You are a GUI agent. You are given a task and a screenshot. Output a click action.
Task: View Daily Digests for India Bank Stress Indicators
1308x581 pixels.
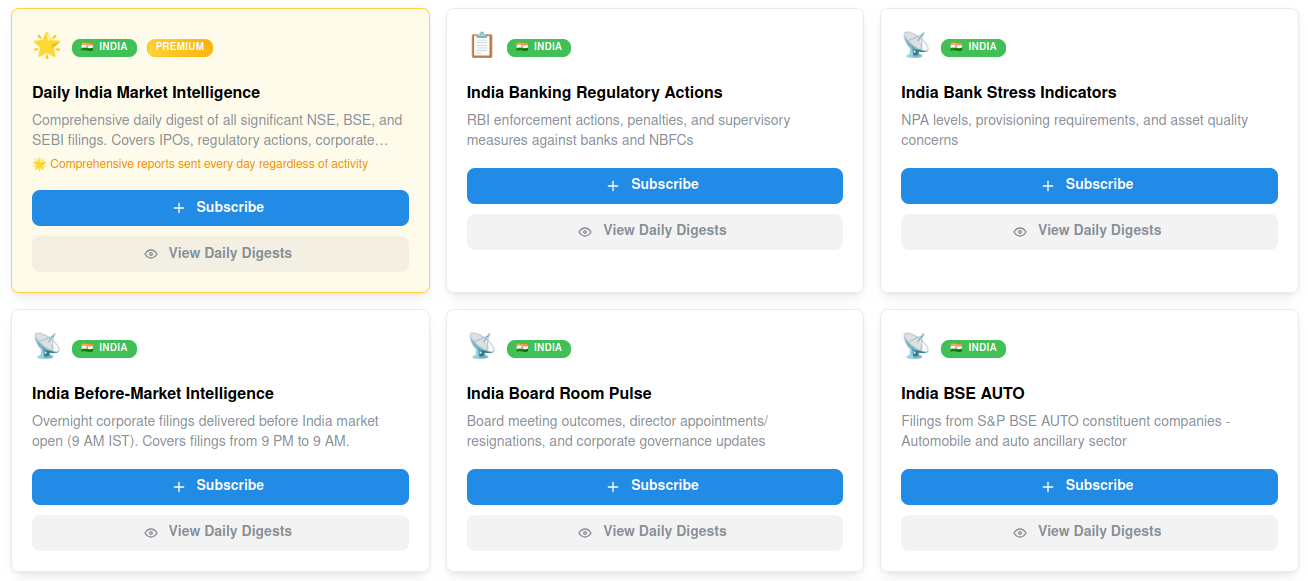(1089, 231)
